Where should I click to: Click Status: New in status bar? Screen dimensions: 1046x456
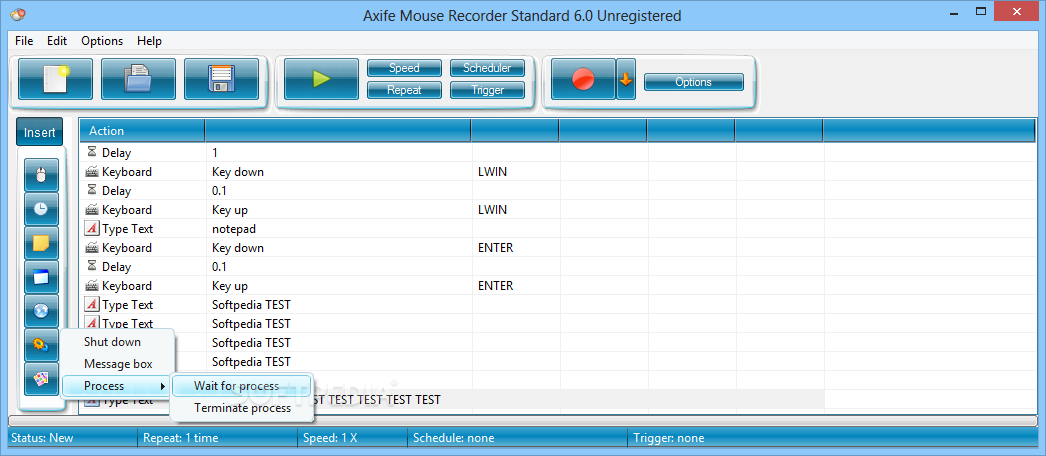click(x=42, y=438)
